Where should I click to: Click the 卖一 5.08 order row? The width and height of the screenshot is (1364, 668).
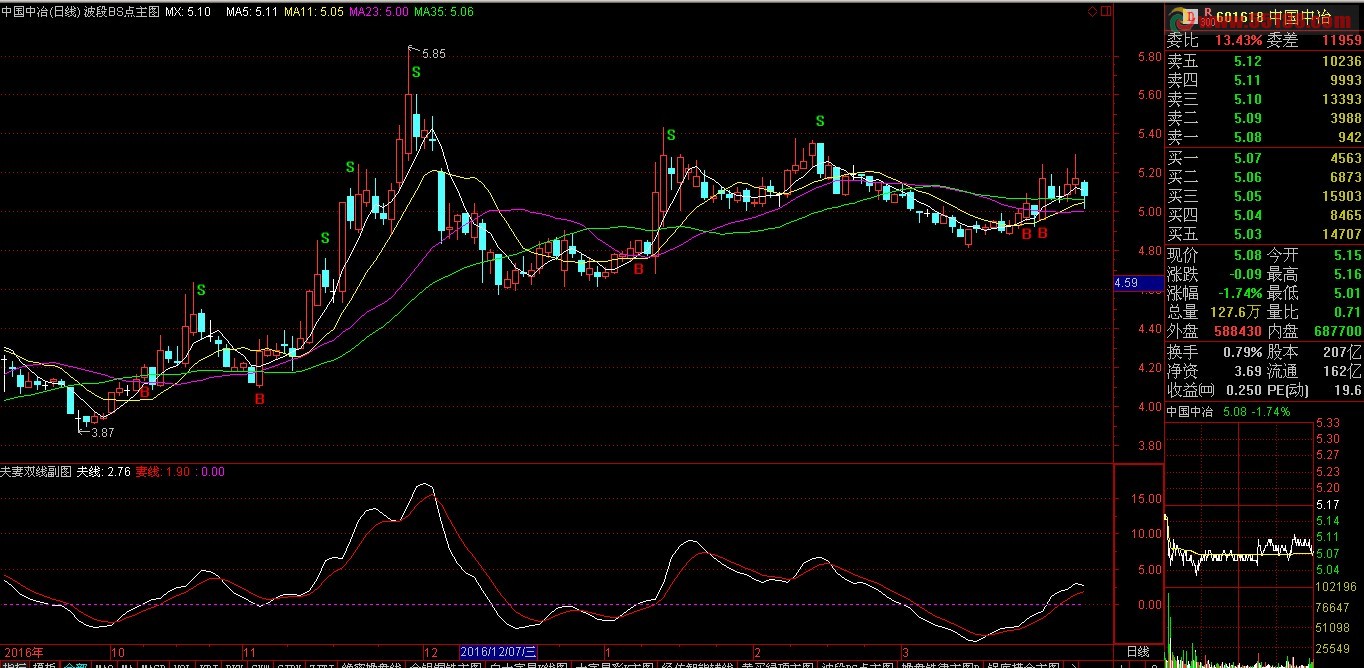pyautogui.click(x=1264, y=137)
